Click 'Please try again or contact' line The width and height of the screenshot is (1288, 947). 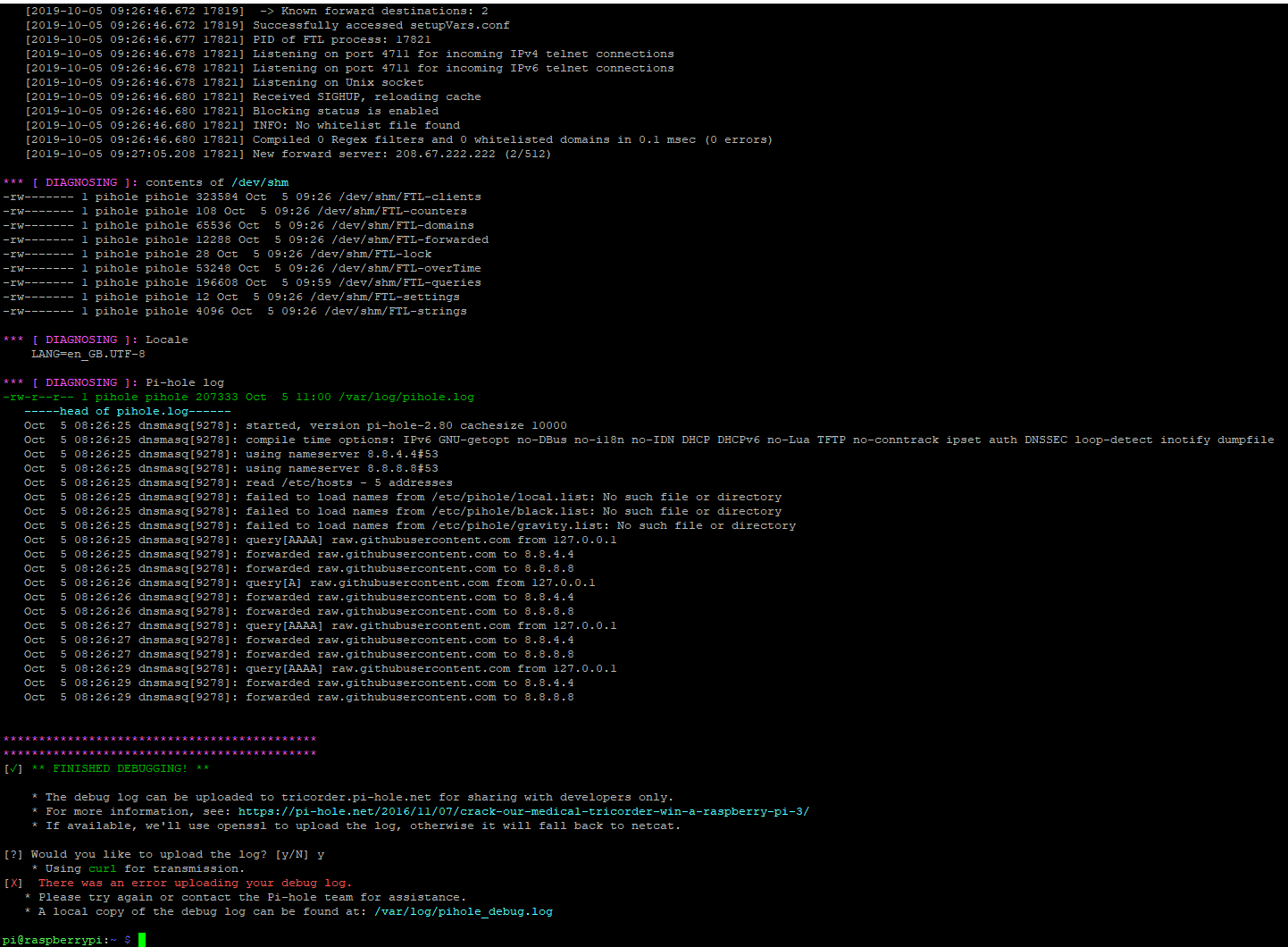[x=246, y=897]
